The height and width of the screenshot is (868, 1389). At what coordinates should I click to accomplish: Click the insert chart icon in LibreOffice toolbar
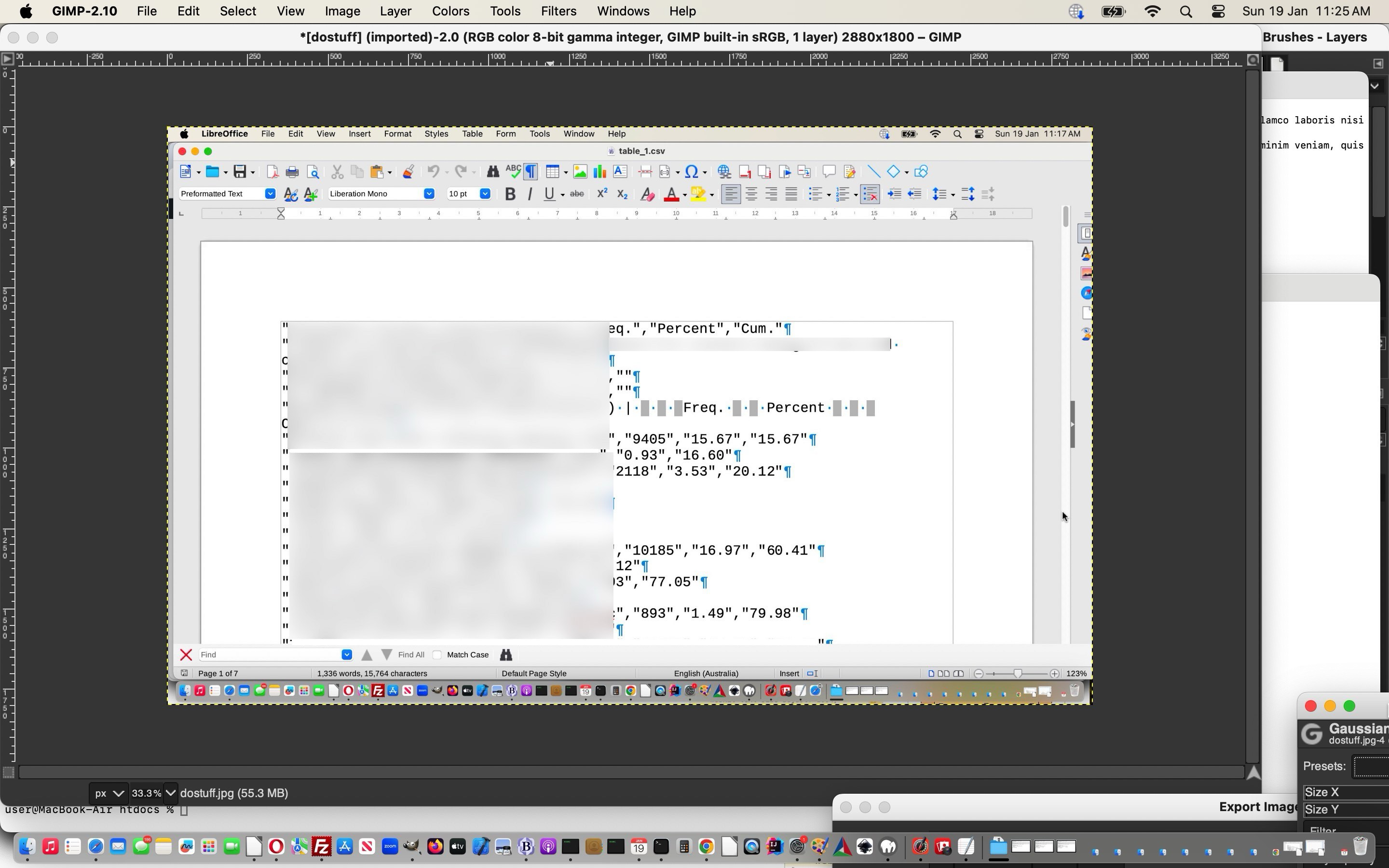(x=600, y=172)
